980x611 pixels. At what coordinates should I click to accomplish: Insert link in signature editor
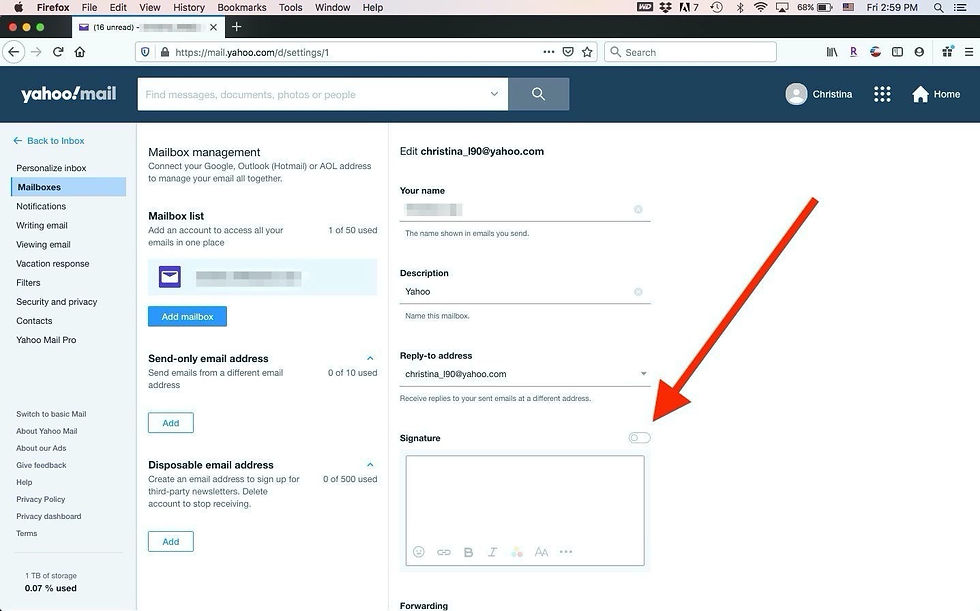[x=444, y=552]
